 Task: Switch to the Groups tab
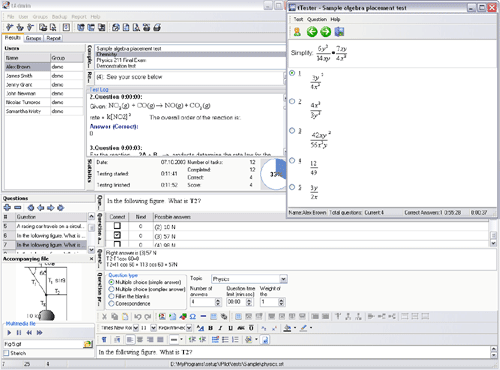pos(33,38)
